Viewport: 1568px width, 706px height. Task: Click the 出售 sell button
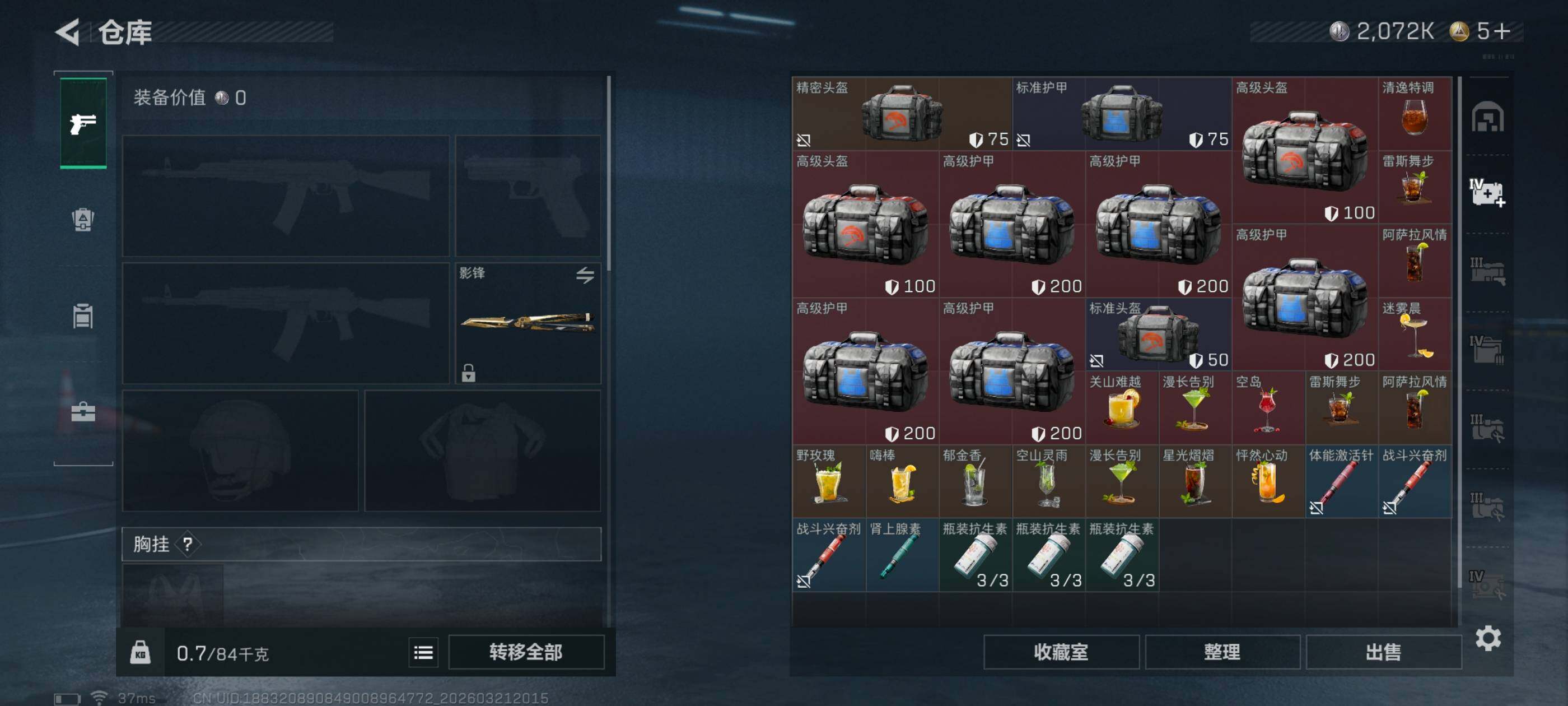click(x=1384, y=652)
